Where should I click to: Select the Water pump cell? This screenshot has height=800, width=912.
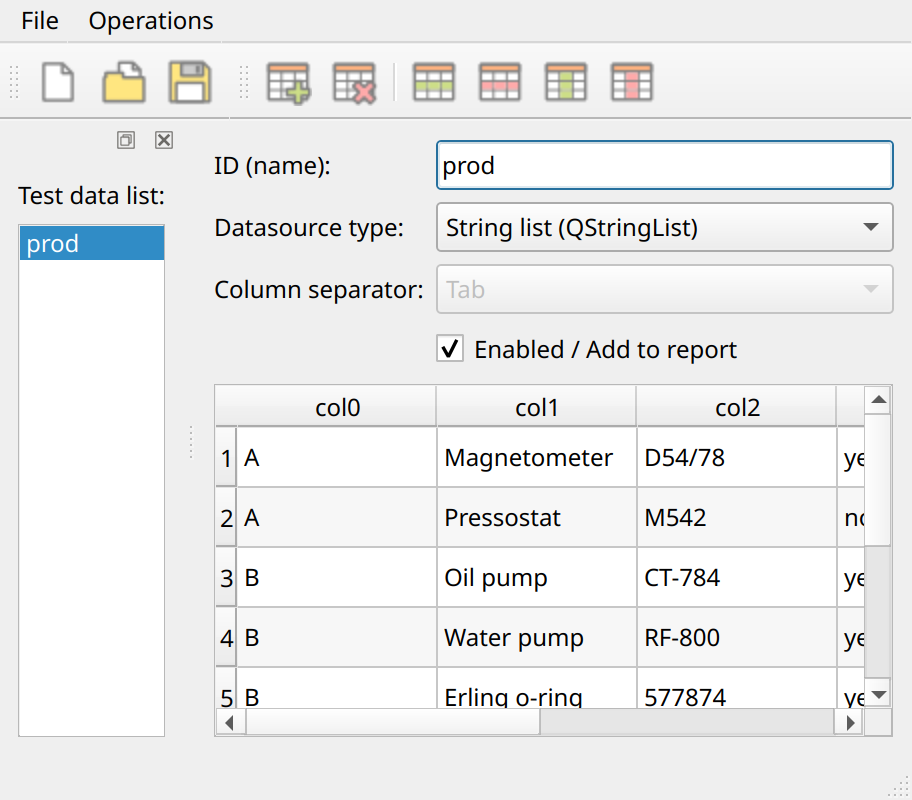click(536, 637)
